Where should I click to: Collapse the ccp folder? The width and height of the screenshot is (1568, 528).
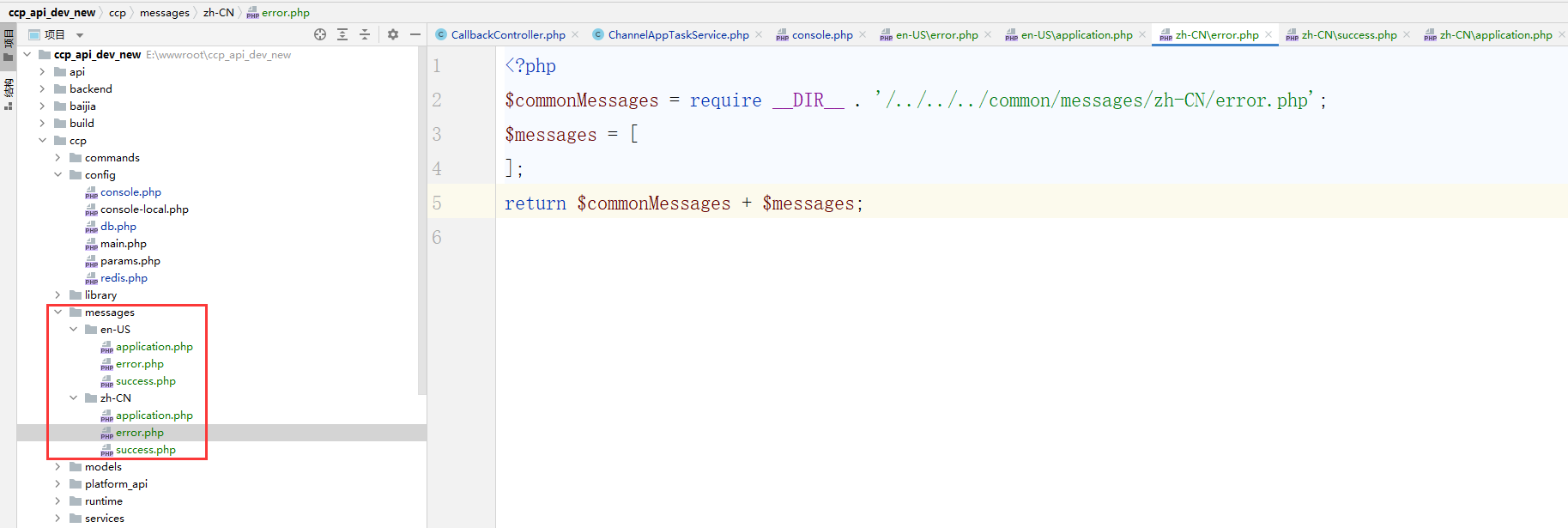(x=42, y=140)
